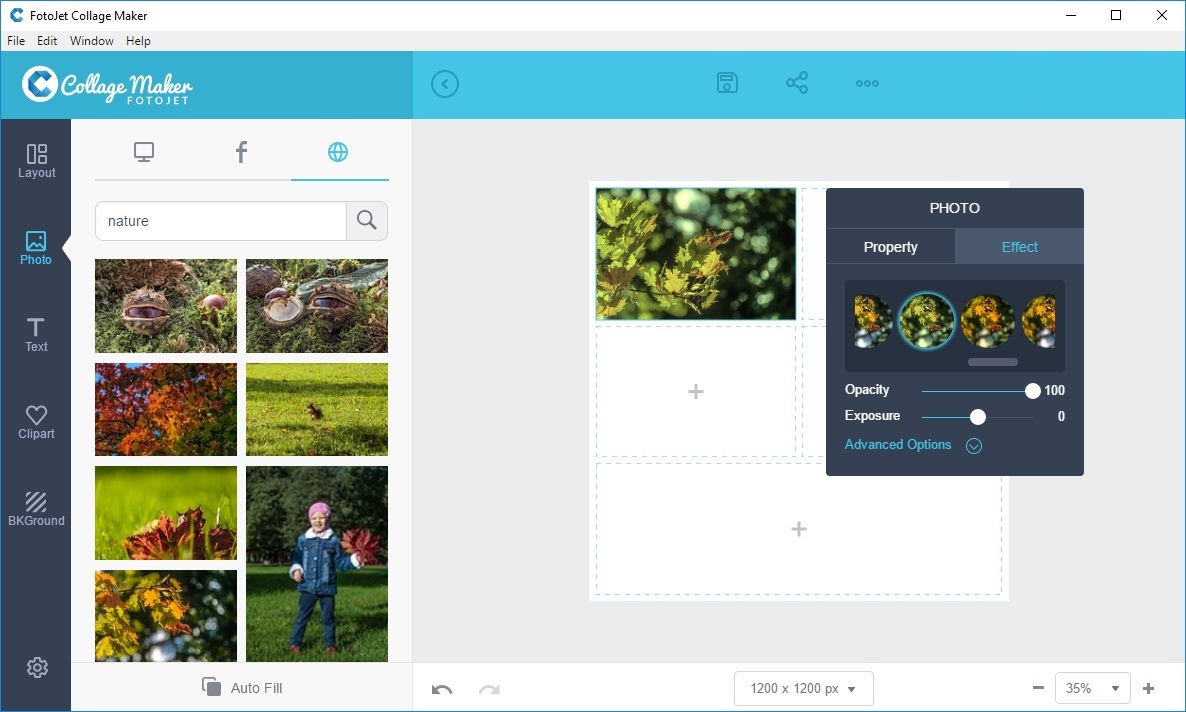
Task: Click the Auto Fill button
Action: pos(241,688)
